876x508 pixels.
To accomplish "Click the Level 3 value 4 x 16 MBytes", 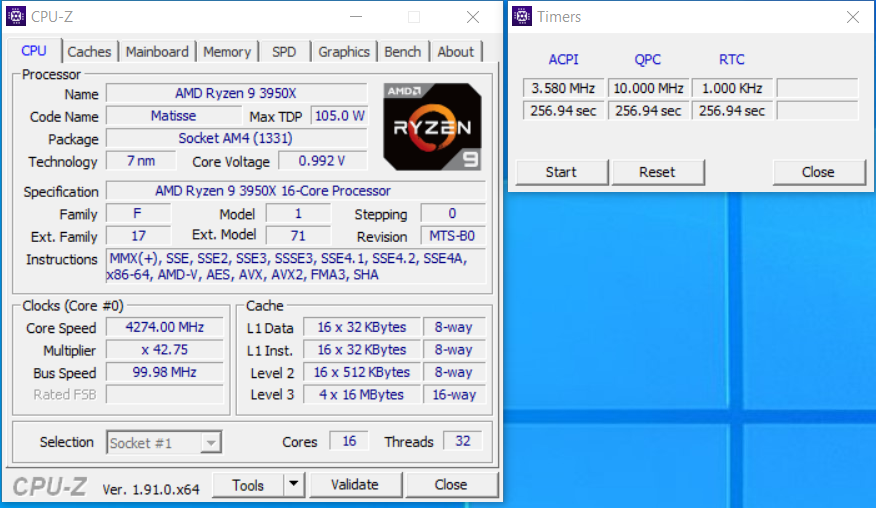I will [362, 395].
